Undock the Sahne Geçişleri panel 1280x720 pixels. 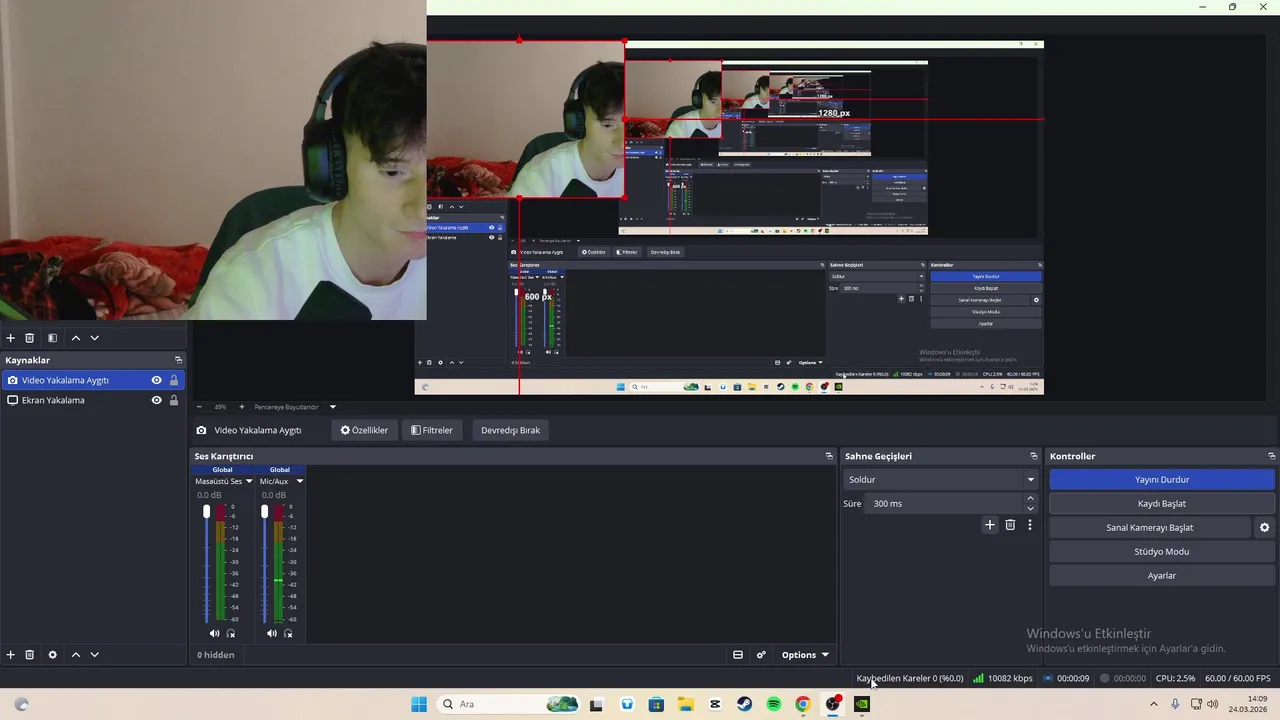pos(1034,456)
